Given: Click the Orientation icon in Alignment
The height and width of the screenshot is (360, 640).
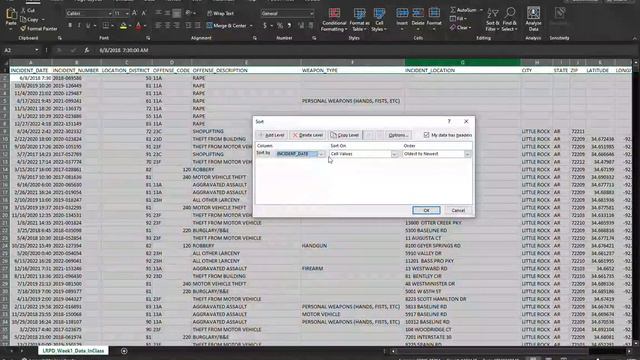Looking at the screenshot, I should point(188,13).
